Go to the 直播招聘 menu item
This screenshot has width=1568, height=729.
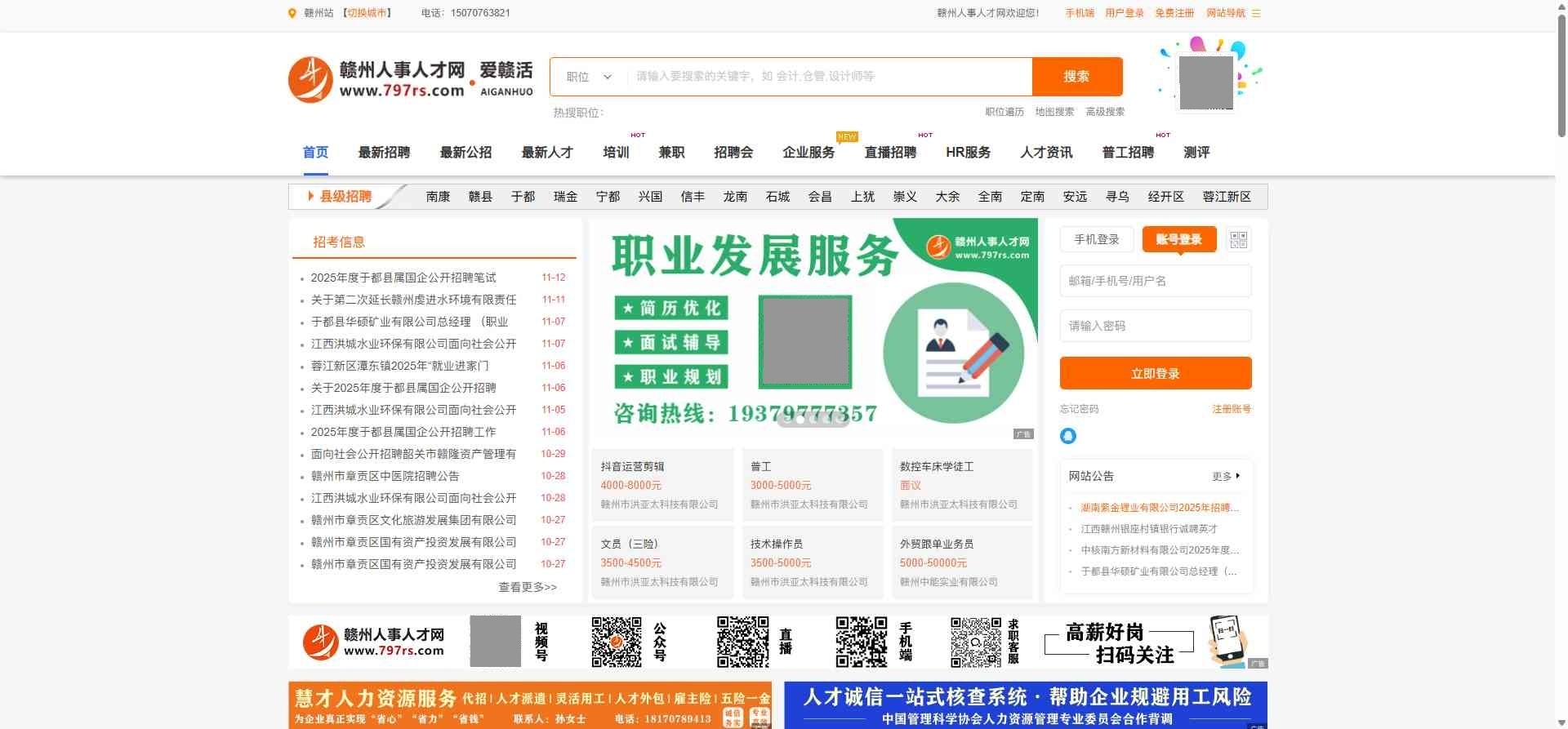click(x=890, y=153)
